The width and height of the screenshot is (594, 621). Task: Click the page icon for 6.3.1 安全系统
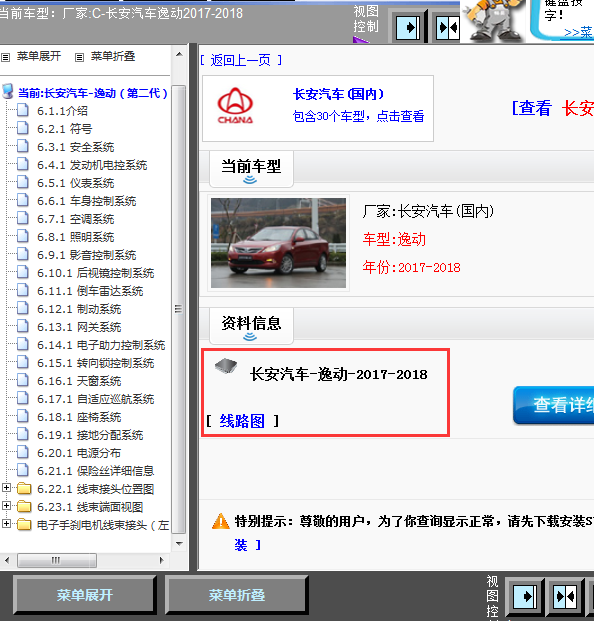coord(23,146)
